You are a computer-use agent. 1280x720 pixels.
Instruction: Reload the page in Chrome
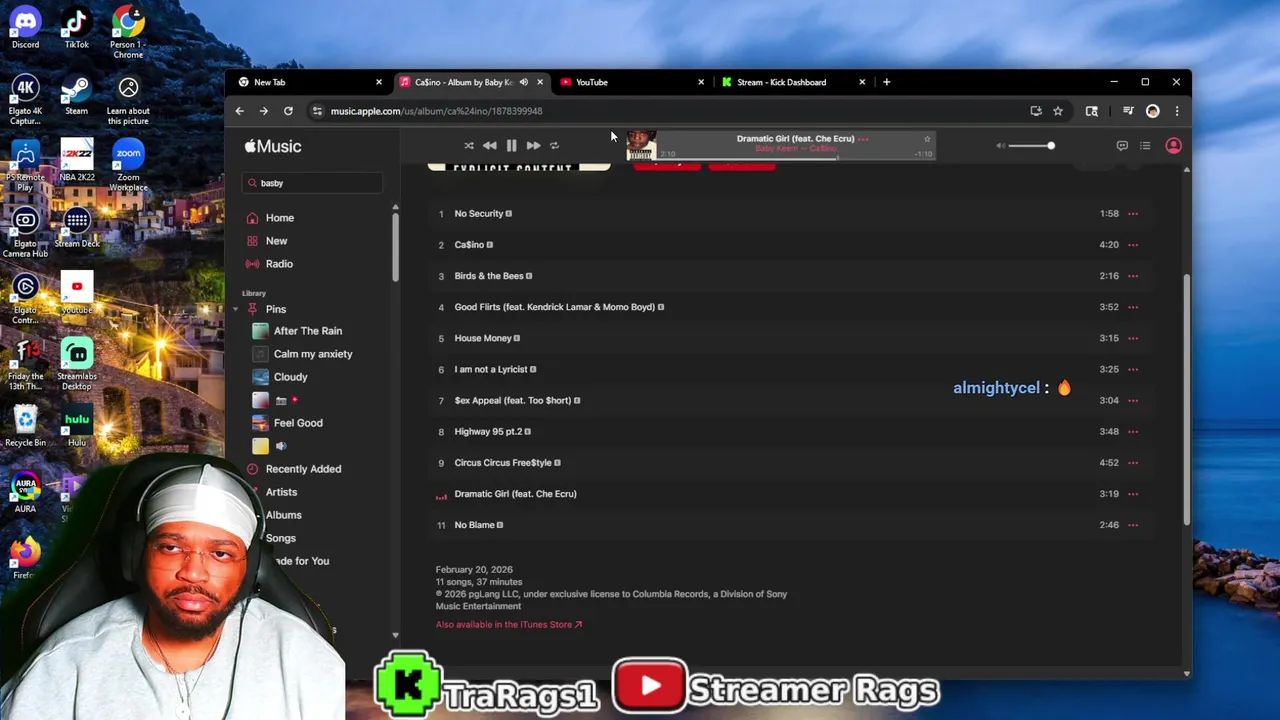click(288, 111)
